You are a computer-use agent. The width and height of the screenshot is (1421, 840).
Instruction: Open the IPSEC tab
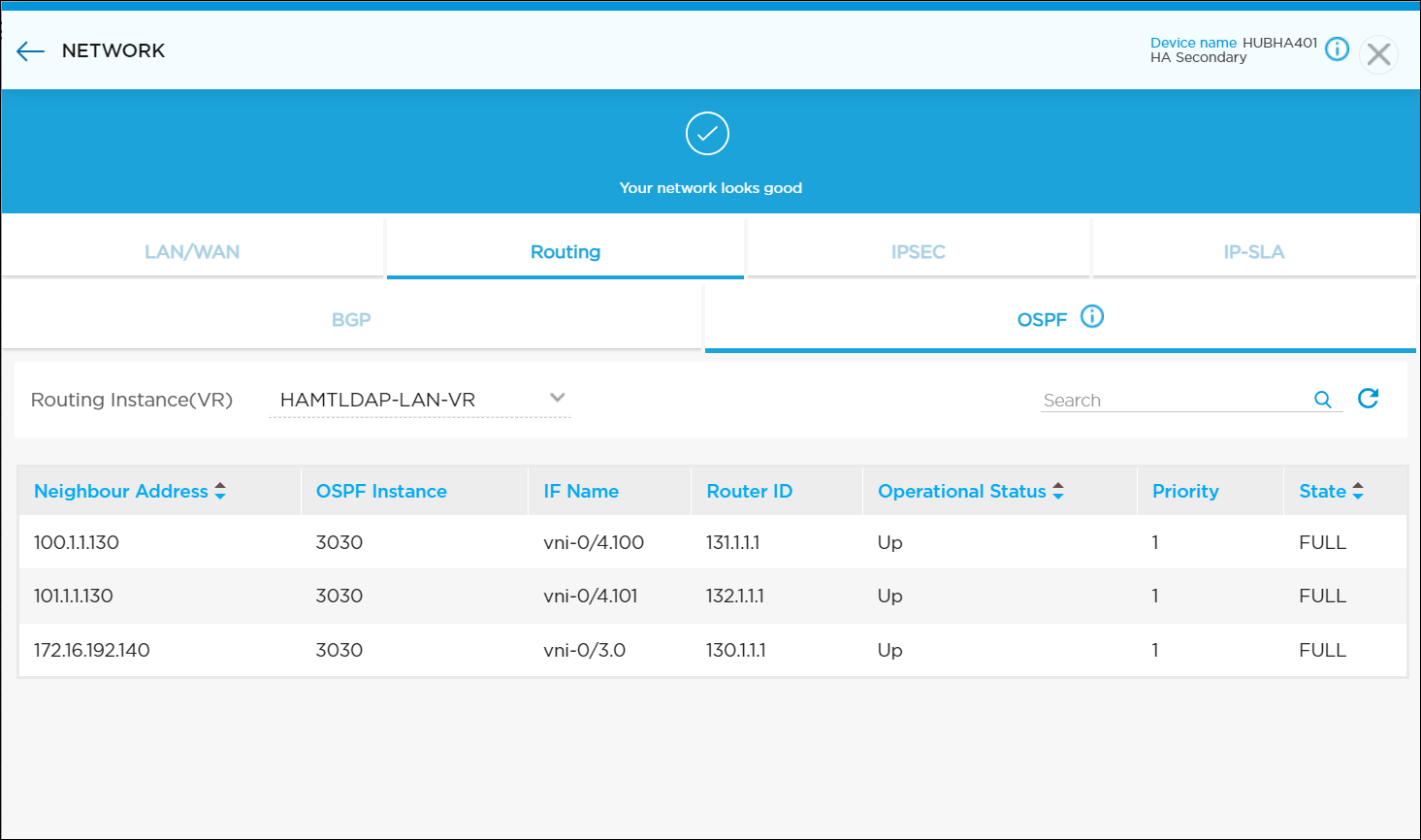pyautogui.click(x=917, y=251)
